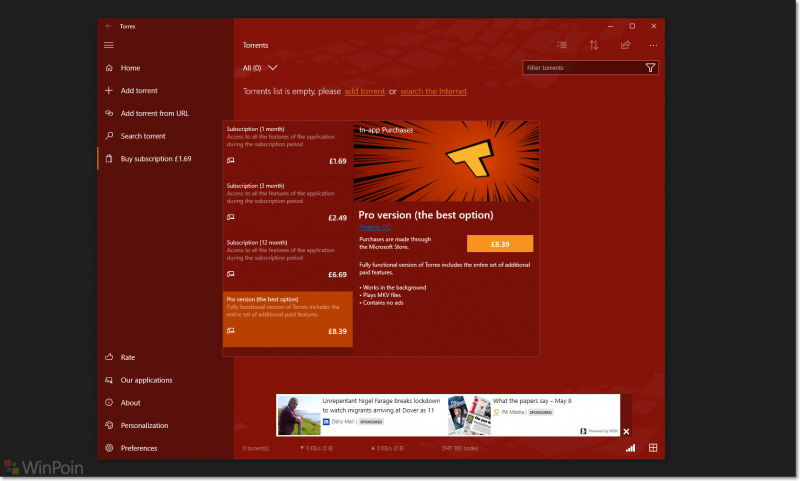
Task: Click the back arrow in title bar
Action: (x=108, y=26)
